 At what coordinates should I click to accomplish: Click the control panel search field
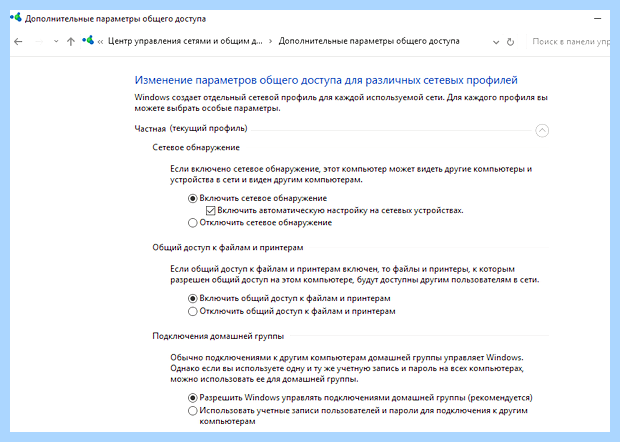coord(569,41)
